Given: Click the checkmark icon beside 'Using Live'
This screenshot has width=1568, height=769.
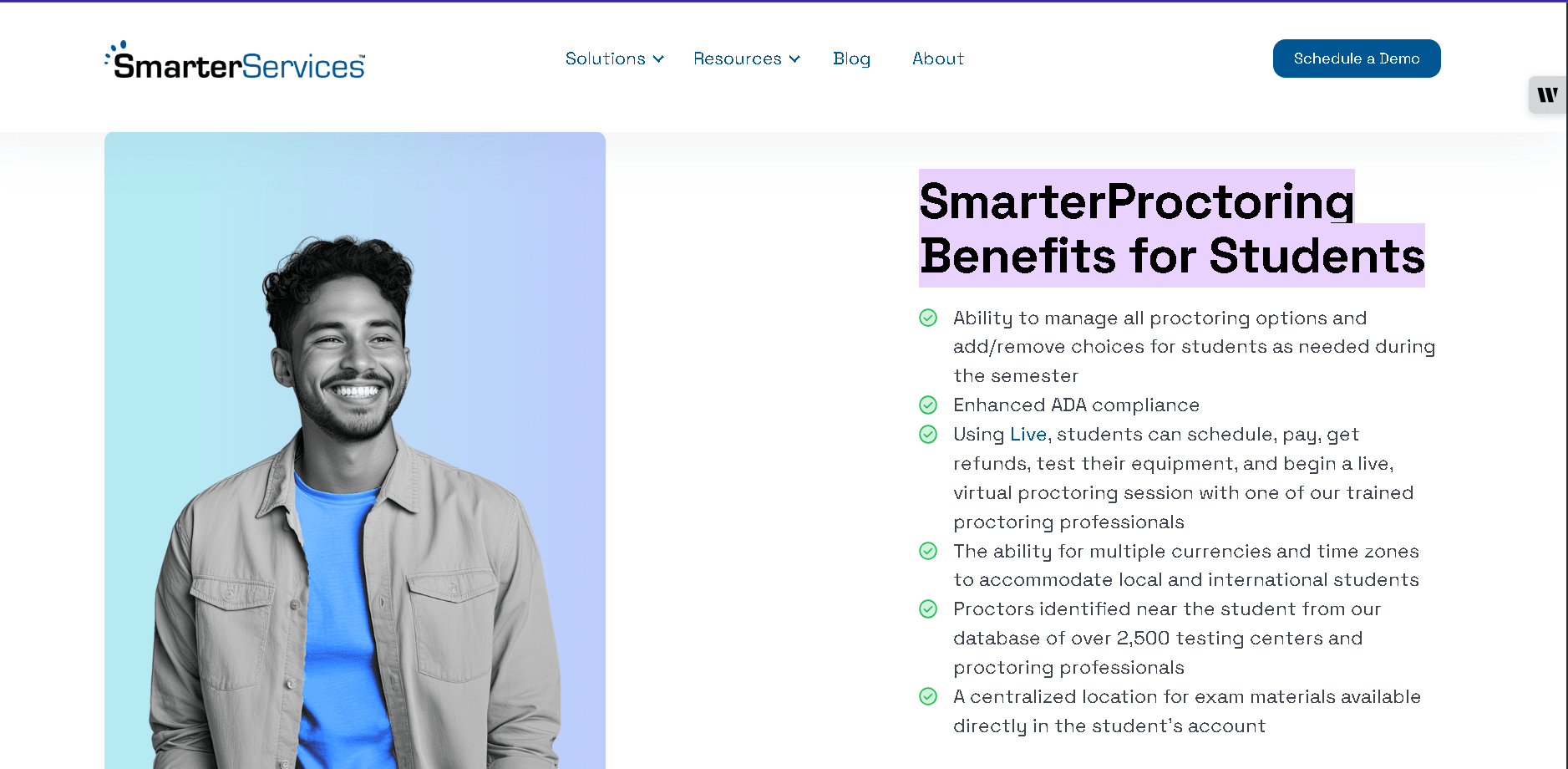Looking at the screenshot, I should [x=927, y=435].
